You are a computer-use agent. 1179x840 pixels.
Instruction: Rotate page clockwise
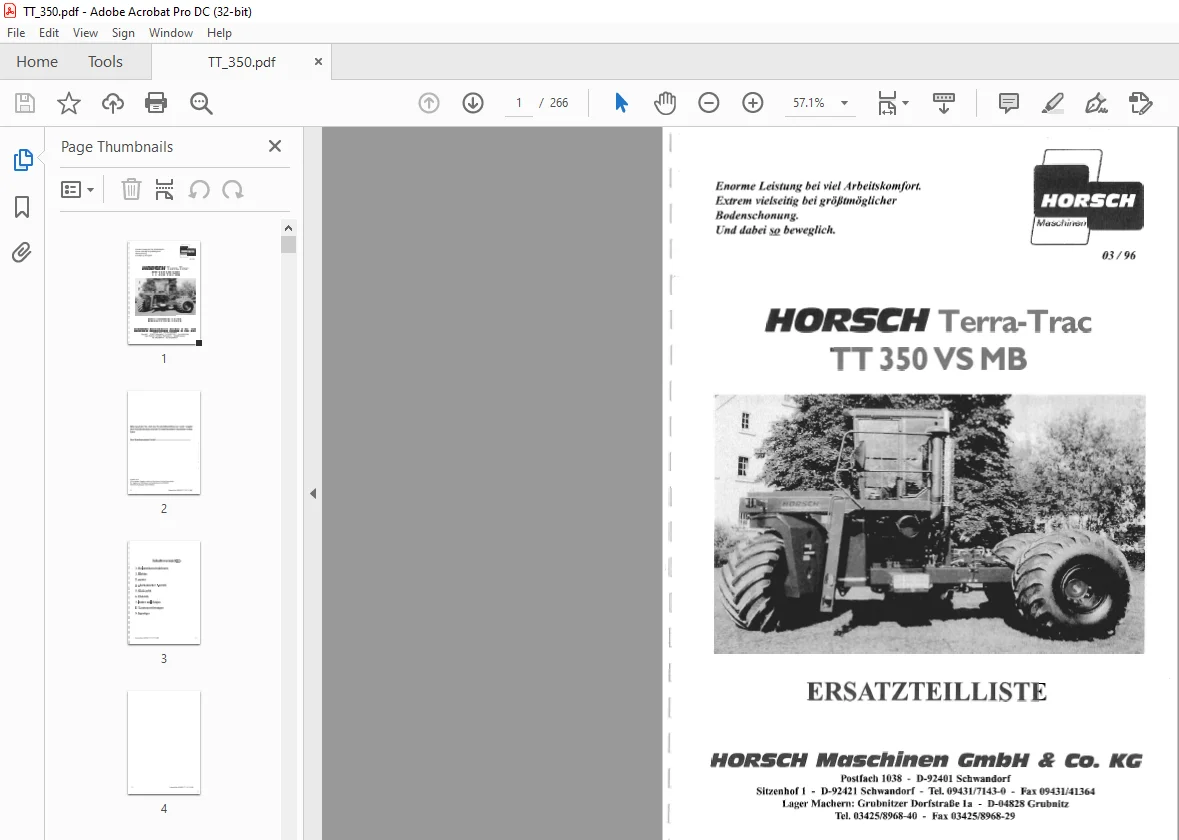click(233, 190)
